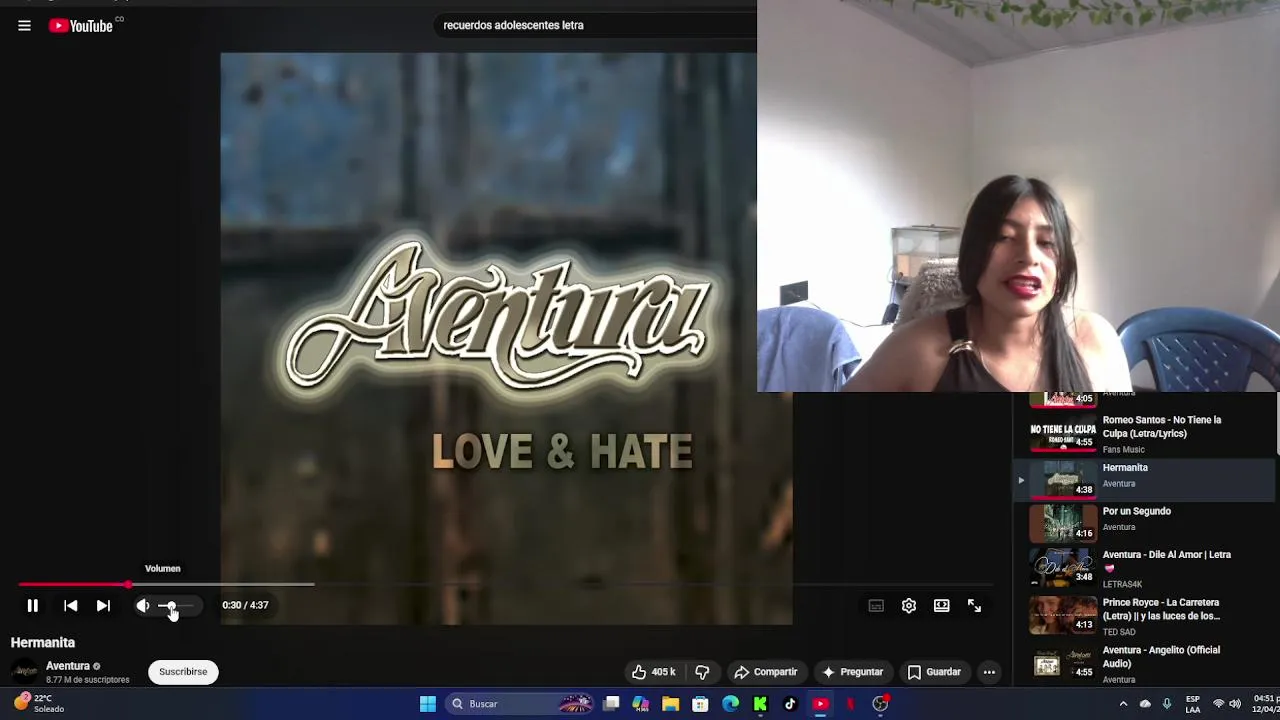The image size is (1280, 720).
Task: Open the Aventura channel name link
Action: (x=68, y=666)
